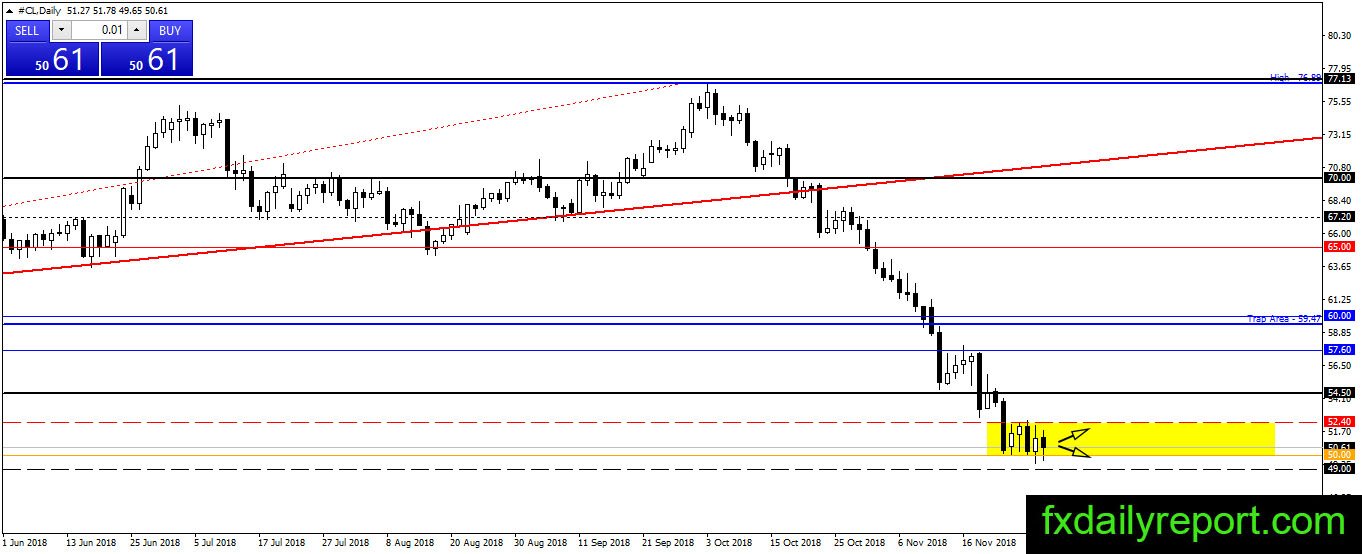Click the buy price tile under BUY
Viewport: 1362px width, 554px height.
[147, 59]
